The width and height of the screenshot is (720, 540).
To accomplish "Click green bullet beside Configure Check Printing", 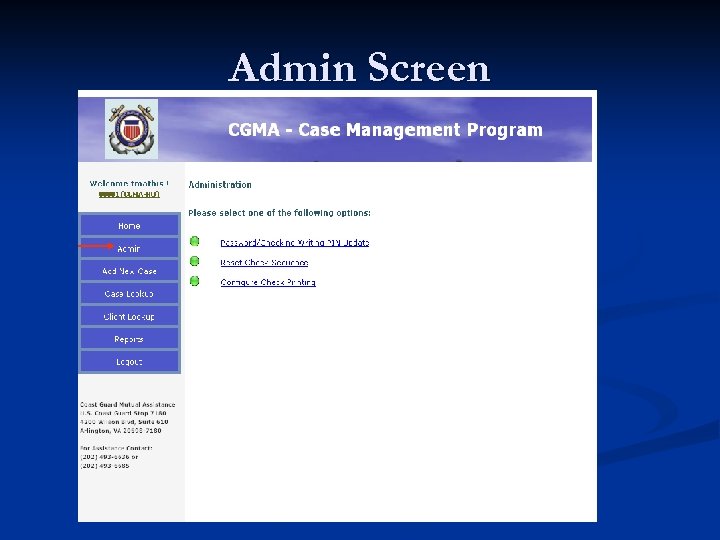I will coord(195,281).
